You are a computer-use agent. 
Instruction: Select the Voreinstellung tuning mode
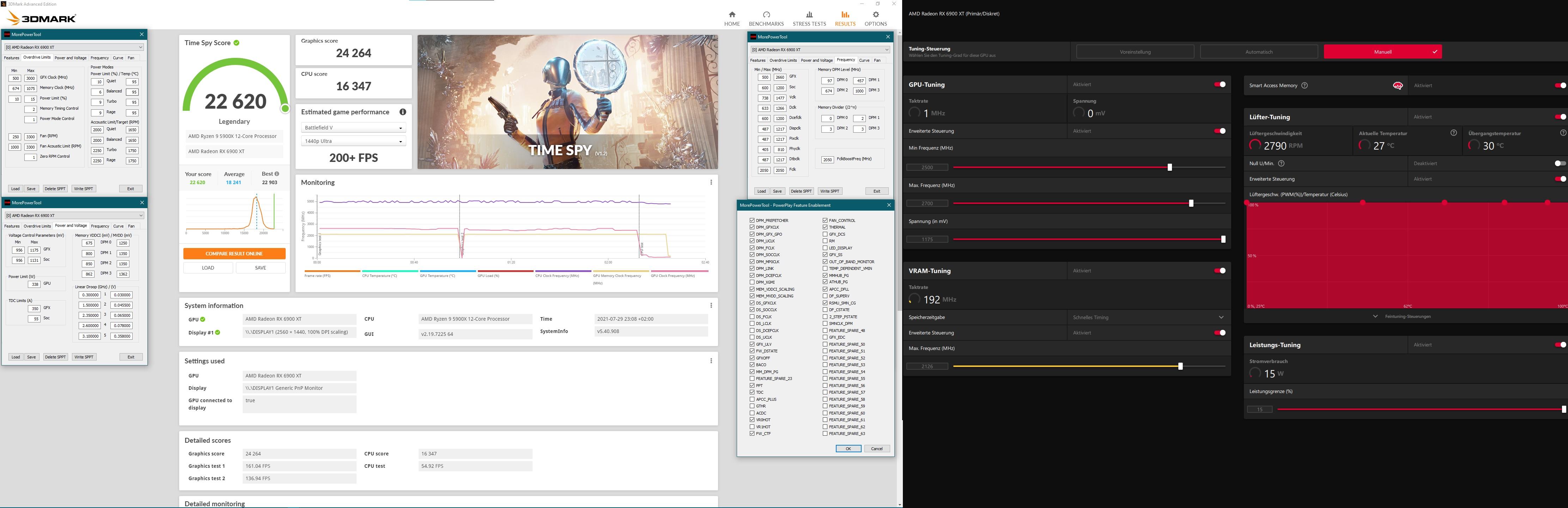(x=1135, y=52)
